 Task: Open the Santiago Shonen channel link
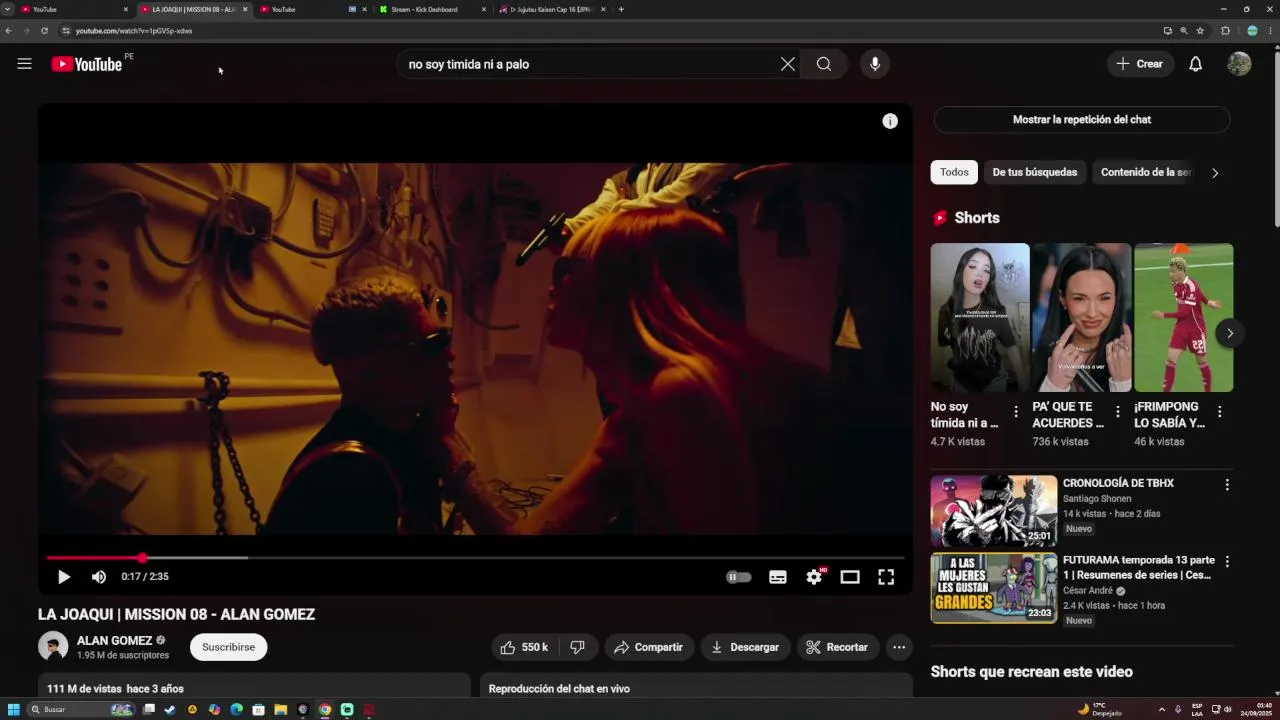click(x=1097, y=499)
